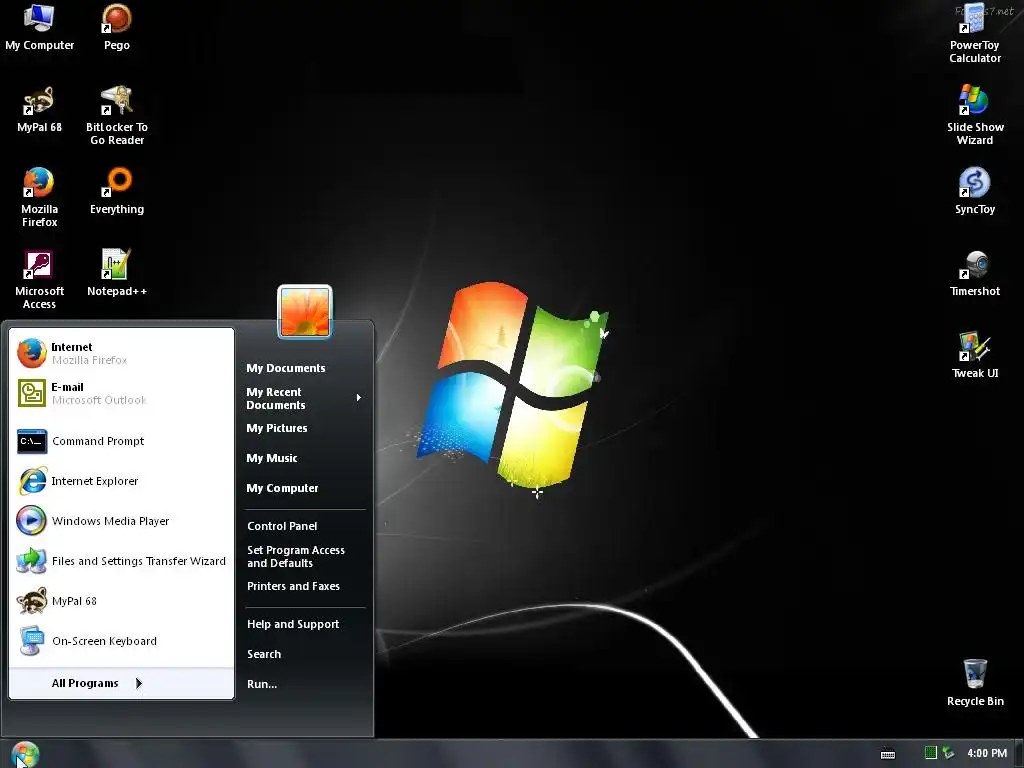Launch Windows Media Player from Start menu
This screenshot has width=1024, height=768.
(121, 521)
